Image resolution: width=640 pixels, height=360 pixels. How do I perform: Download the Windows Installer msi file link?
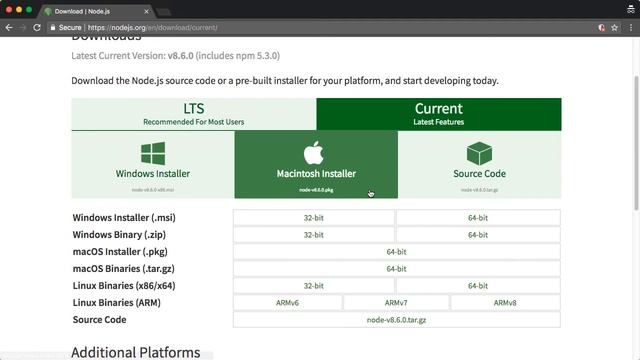click(153, 190)
